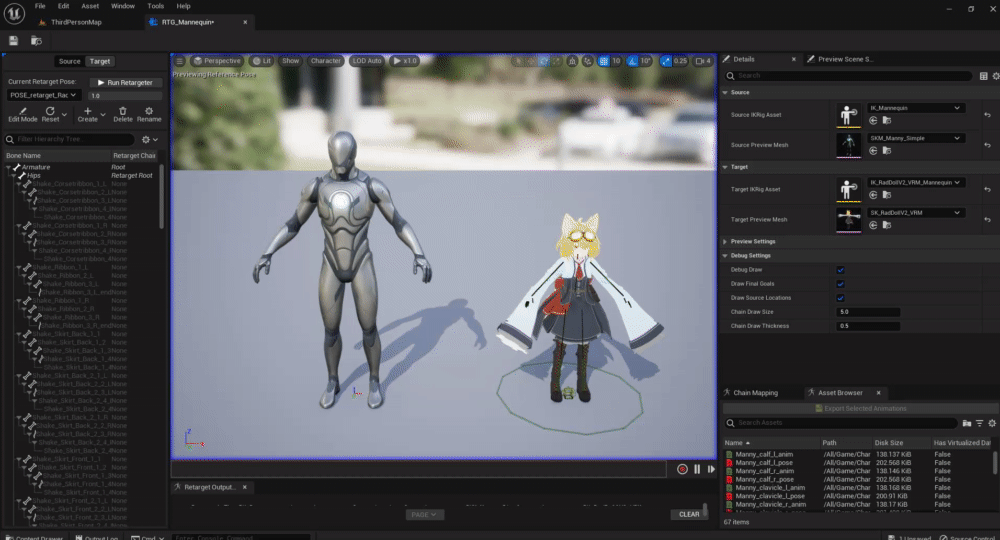Toggle the Debug Draw checkbox
The width and height of the screenshot is (1000, 540).
[840, 270]
